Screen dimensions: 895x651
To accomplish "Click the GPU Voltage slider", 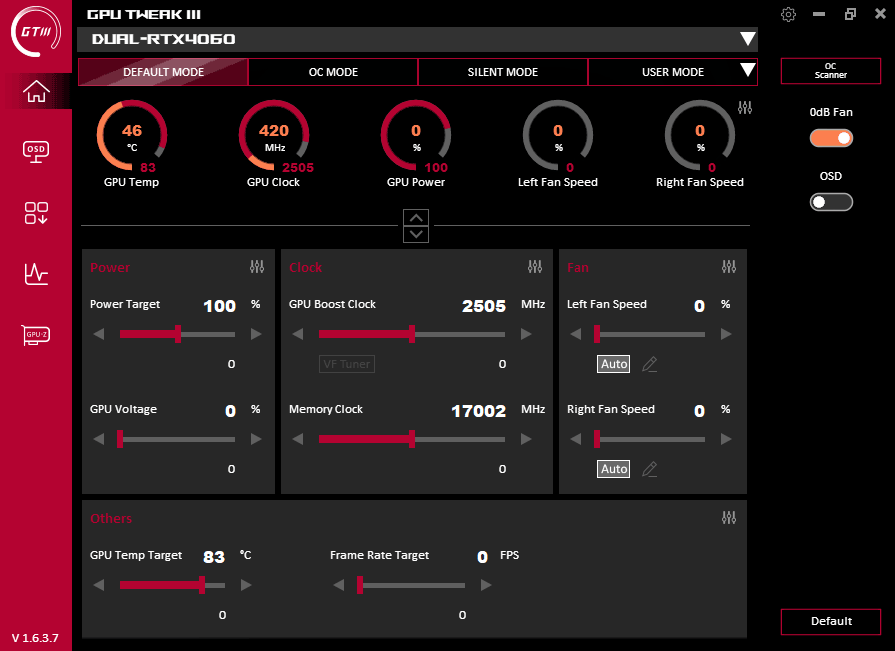I will (x=178, y=439).
